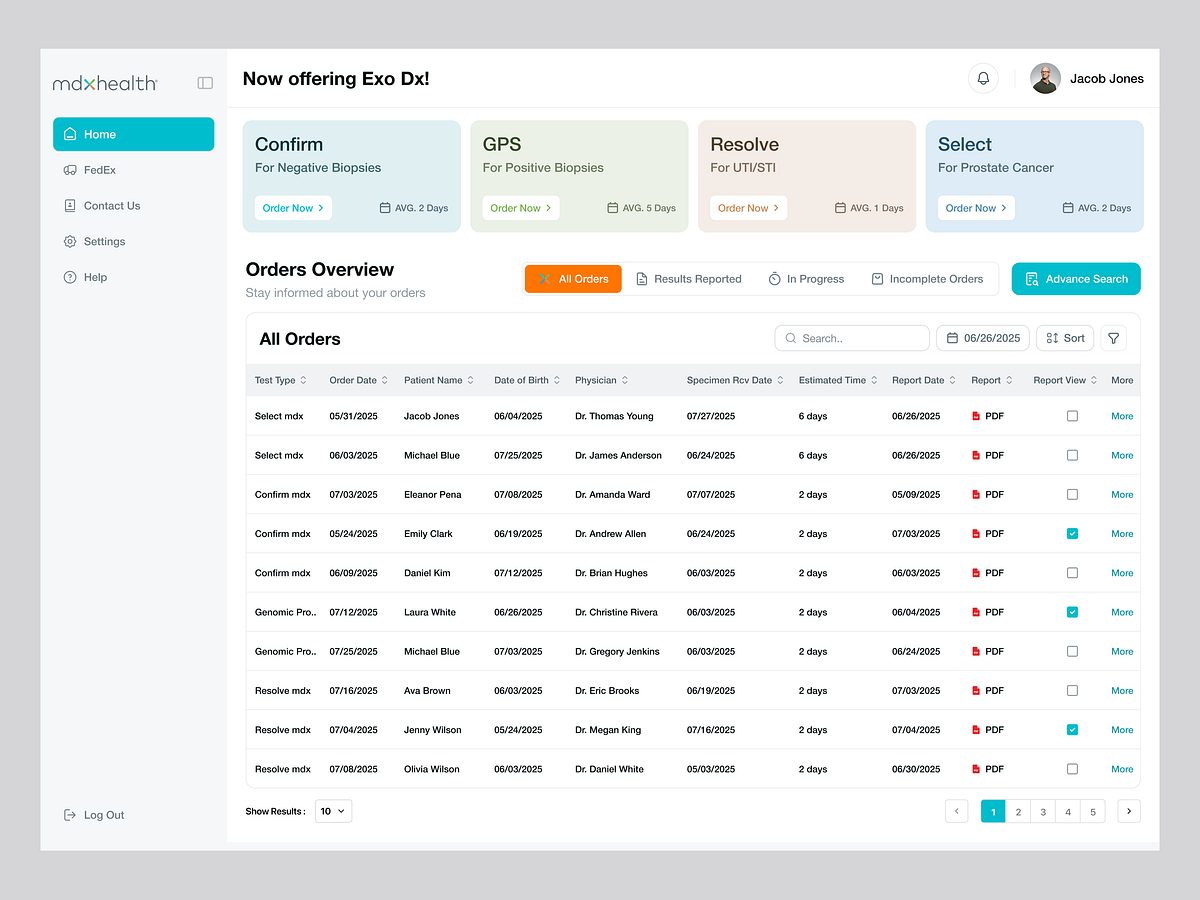Click the Advance Search button
The width and height of the screenshot is (1200, 900).
tap(1076, 279)
